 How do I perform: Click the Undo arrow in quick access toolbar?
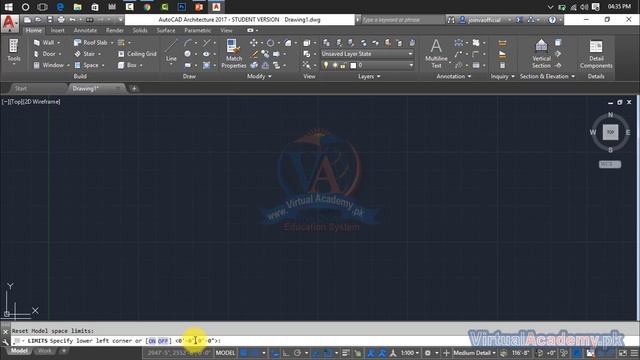click(x=72, y=20)
